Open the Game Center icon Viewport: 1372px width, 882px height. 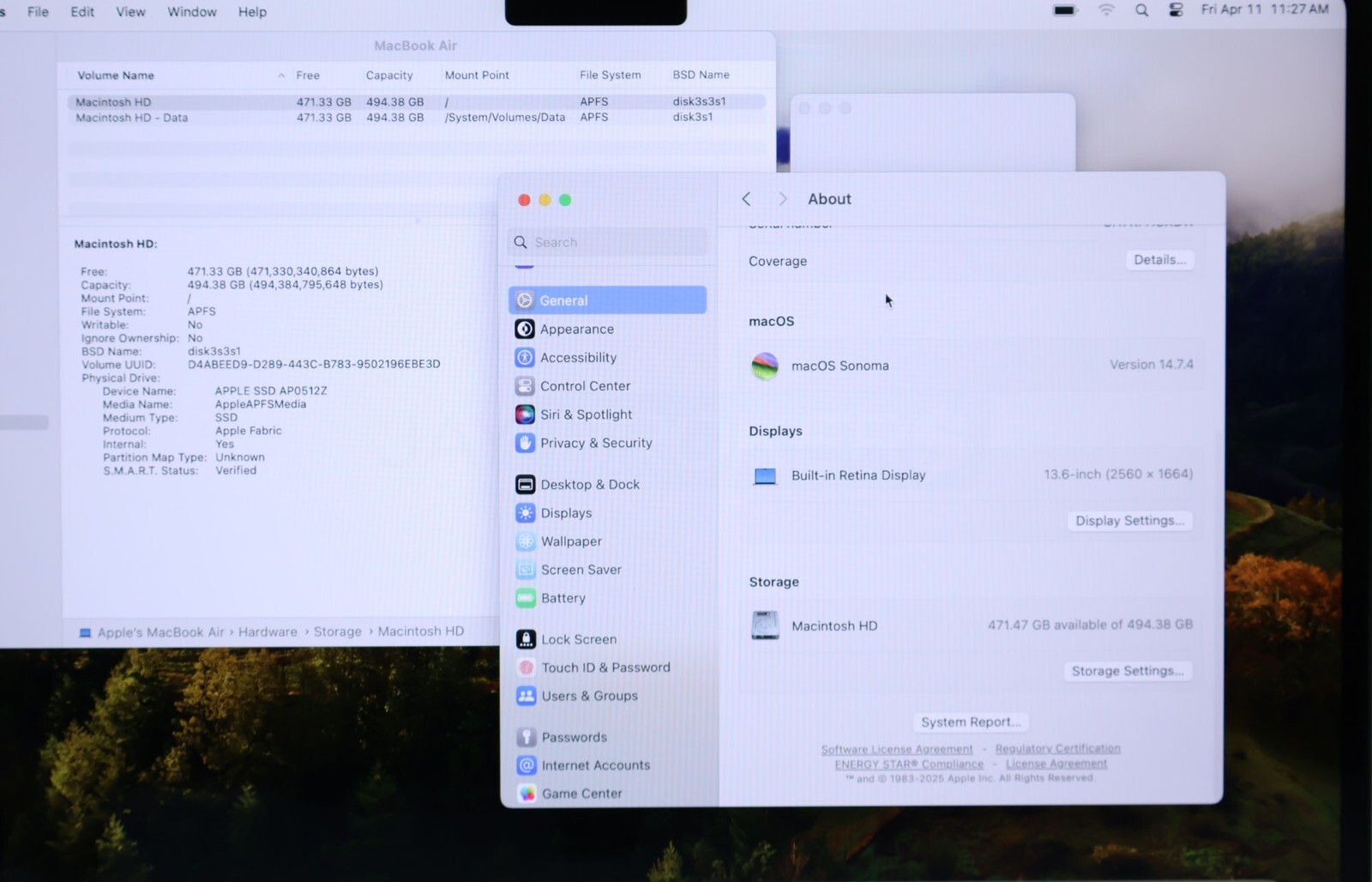(527, 794)
